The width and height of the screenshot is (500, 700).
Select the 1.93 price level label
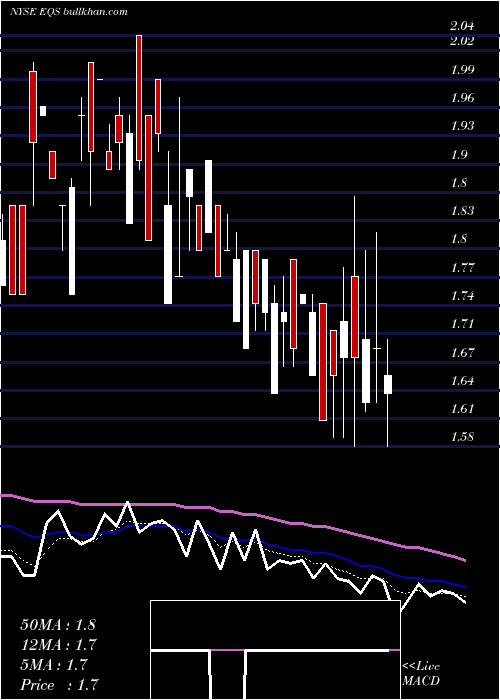pos(462,125)
